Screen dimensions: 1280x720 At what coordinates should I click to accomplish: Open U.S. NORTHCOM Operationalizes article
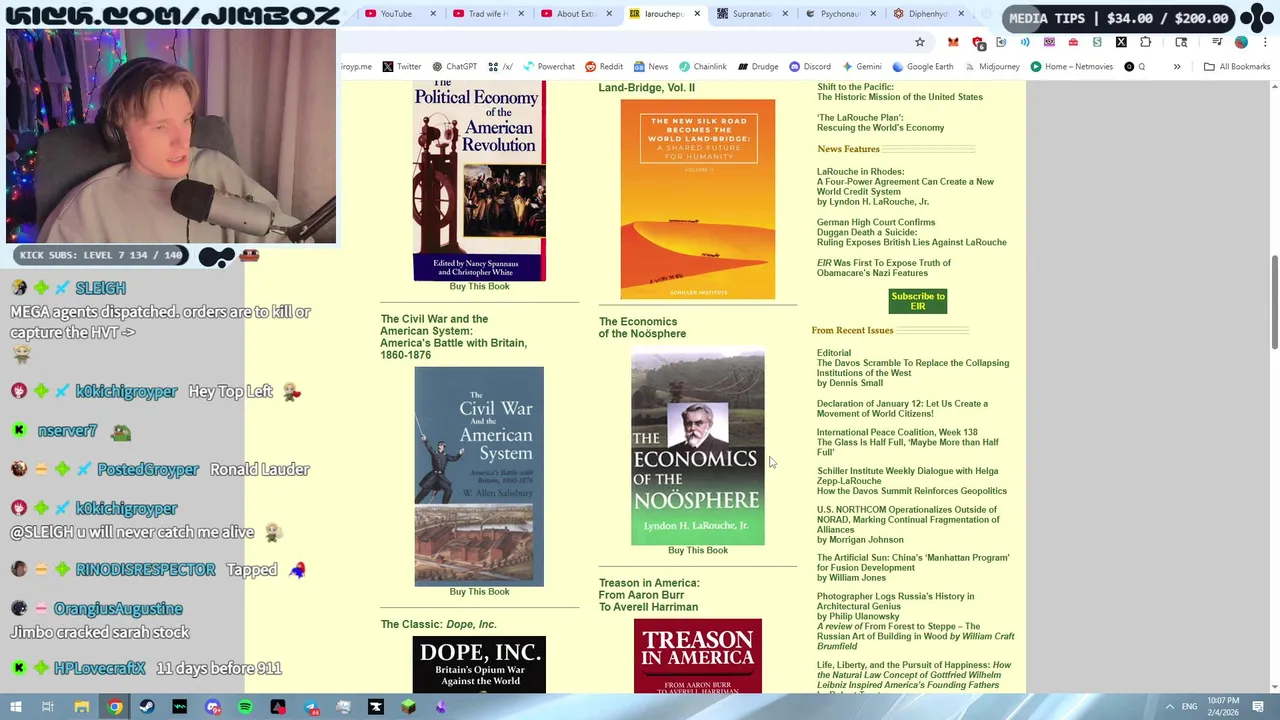pos(908,520)
